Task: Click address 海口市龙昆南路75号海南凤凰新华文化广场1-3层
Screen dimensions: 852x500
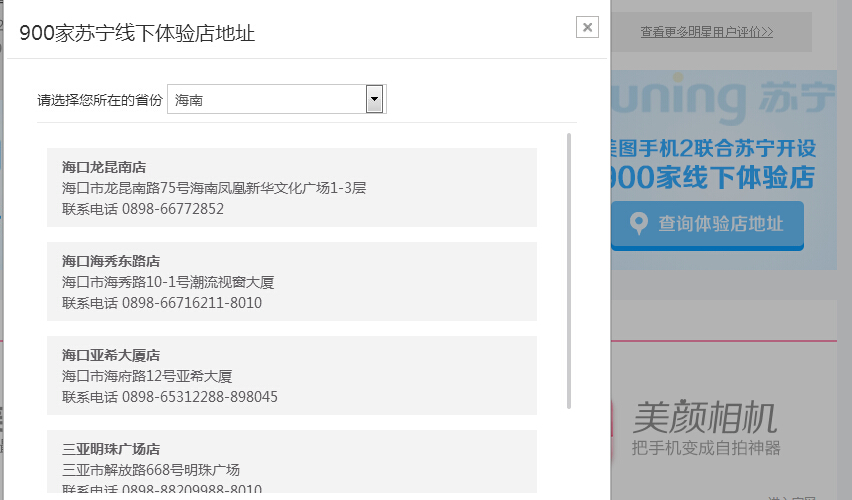Action: coord(214,188)
